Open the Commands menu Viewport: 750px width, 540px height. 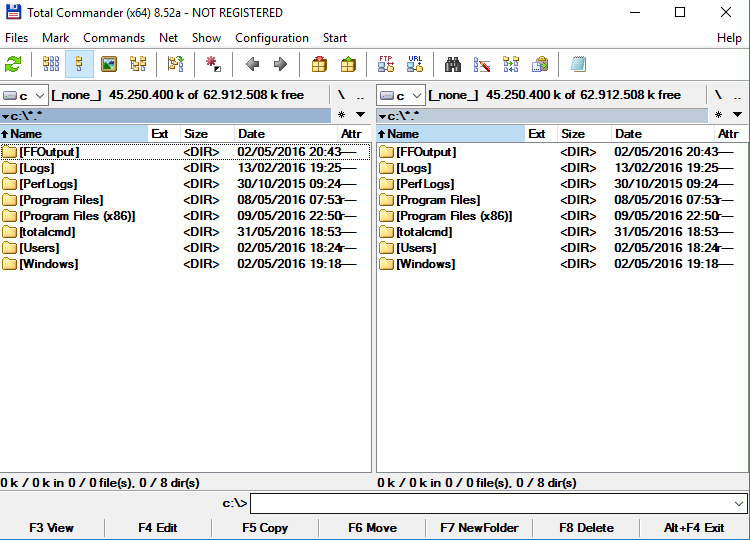(114, 38)
